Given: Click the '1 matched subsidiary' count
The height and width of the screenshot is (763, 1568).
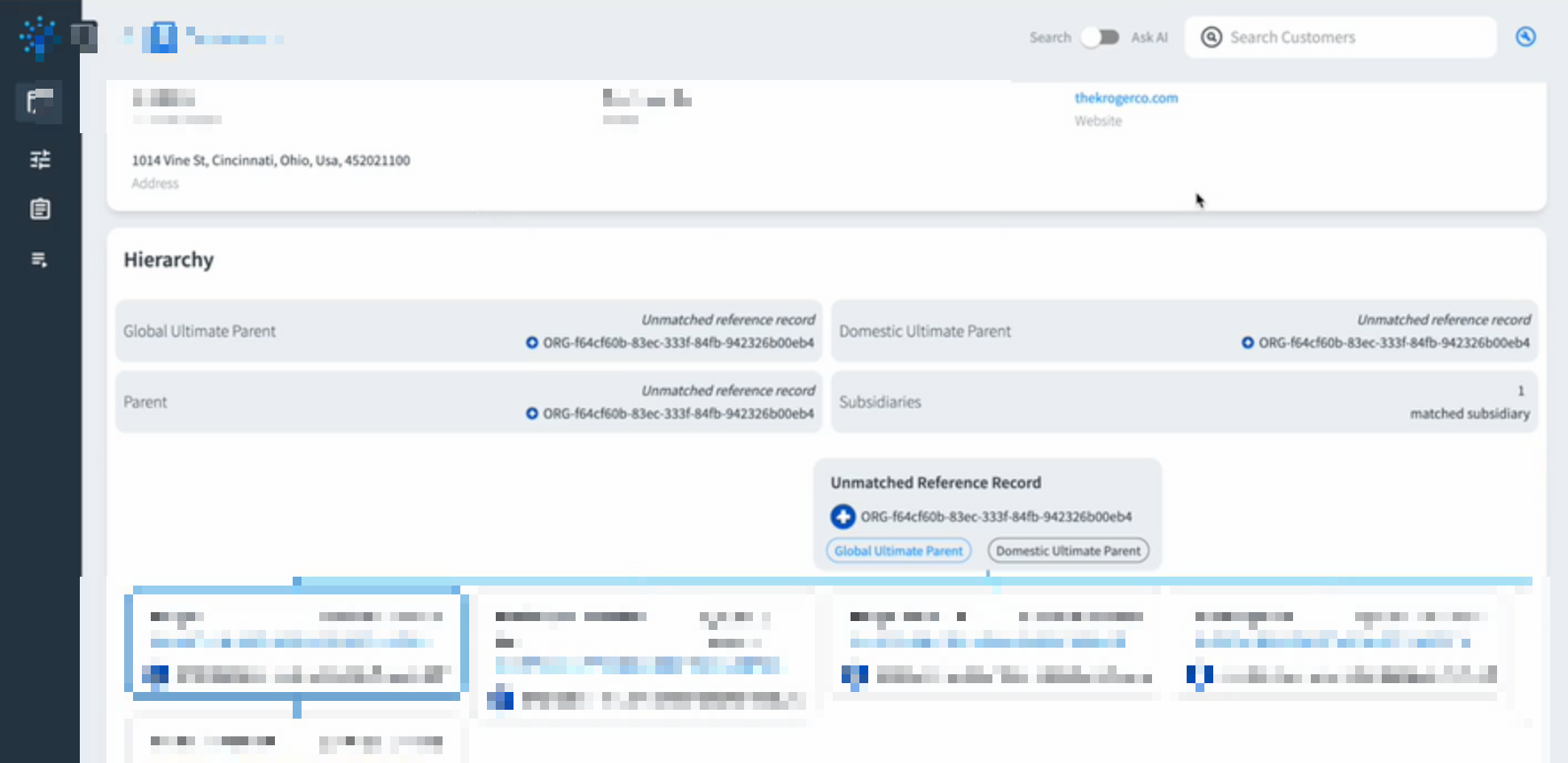Looking at the screenshot, I should pyautogui.click(x=1470, y=402).
